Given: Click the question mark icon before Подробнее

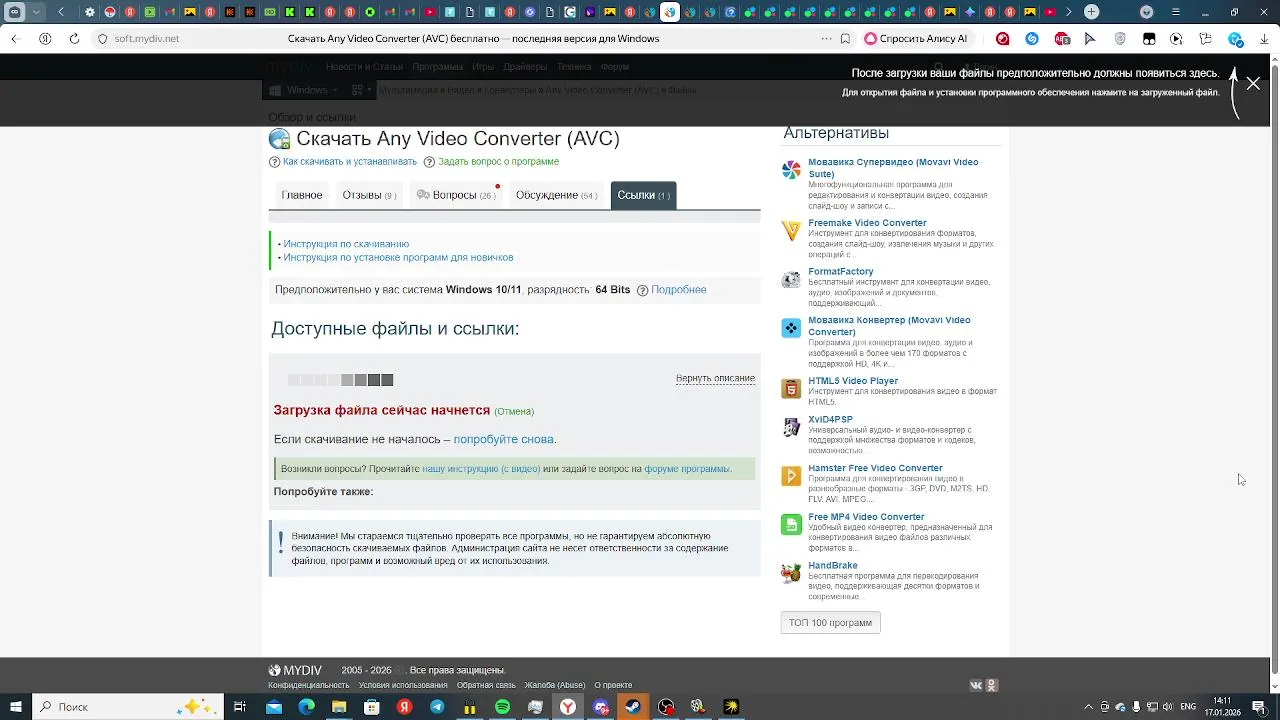Looking at the screenshot, I should pyautogui.click(x=642, y=290).
